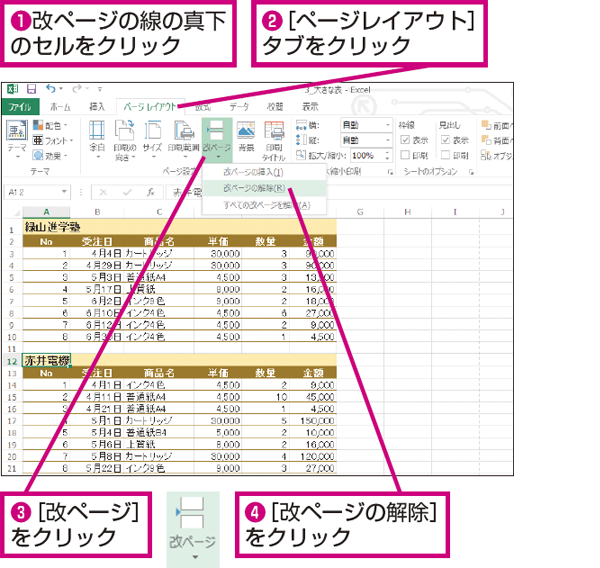Expand the Name Box dropdown arrow

[x=64, y=192]
